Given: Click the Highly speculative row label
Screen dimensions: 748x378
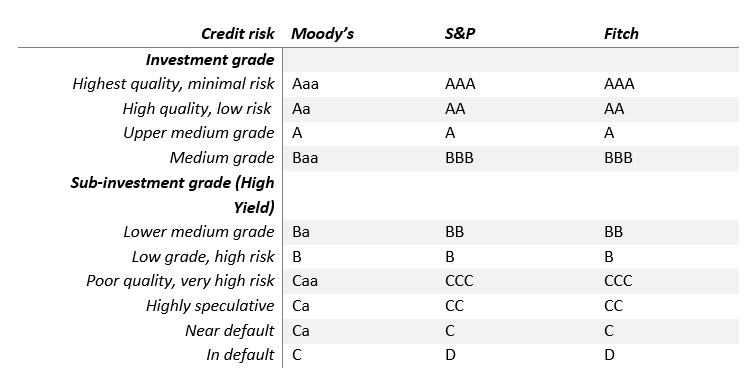Looking at the screenshot, I should [210, 305].
